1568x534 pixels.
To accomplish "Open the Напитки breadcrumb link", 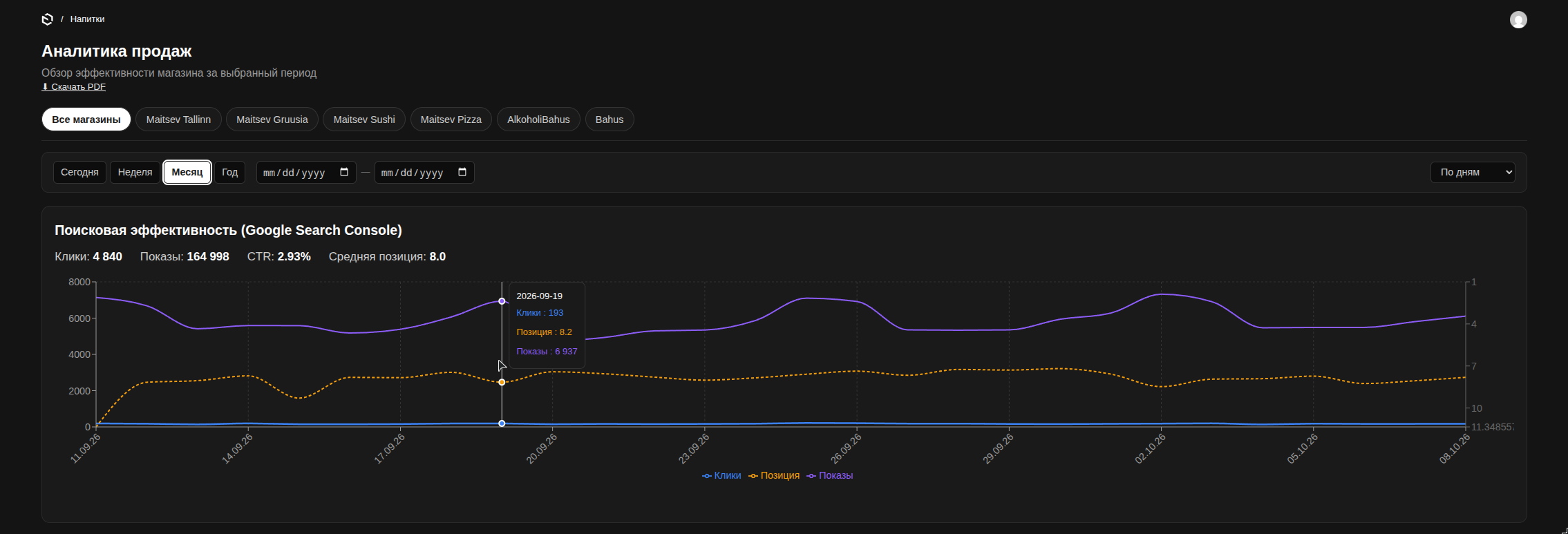I will [x=87, y=19].
